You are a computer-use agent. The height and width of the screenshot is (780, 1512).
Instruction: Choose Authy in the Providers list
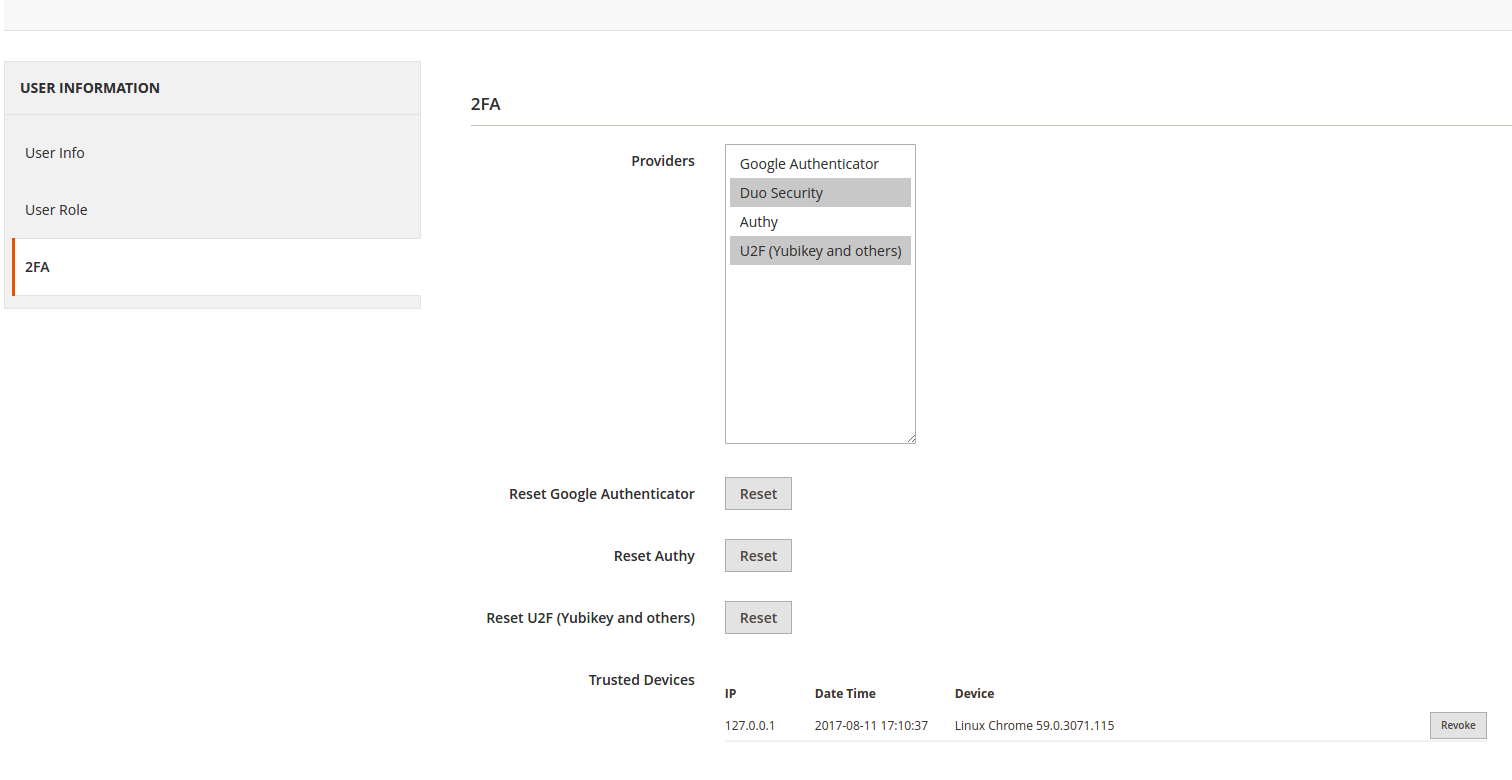759,222
